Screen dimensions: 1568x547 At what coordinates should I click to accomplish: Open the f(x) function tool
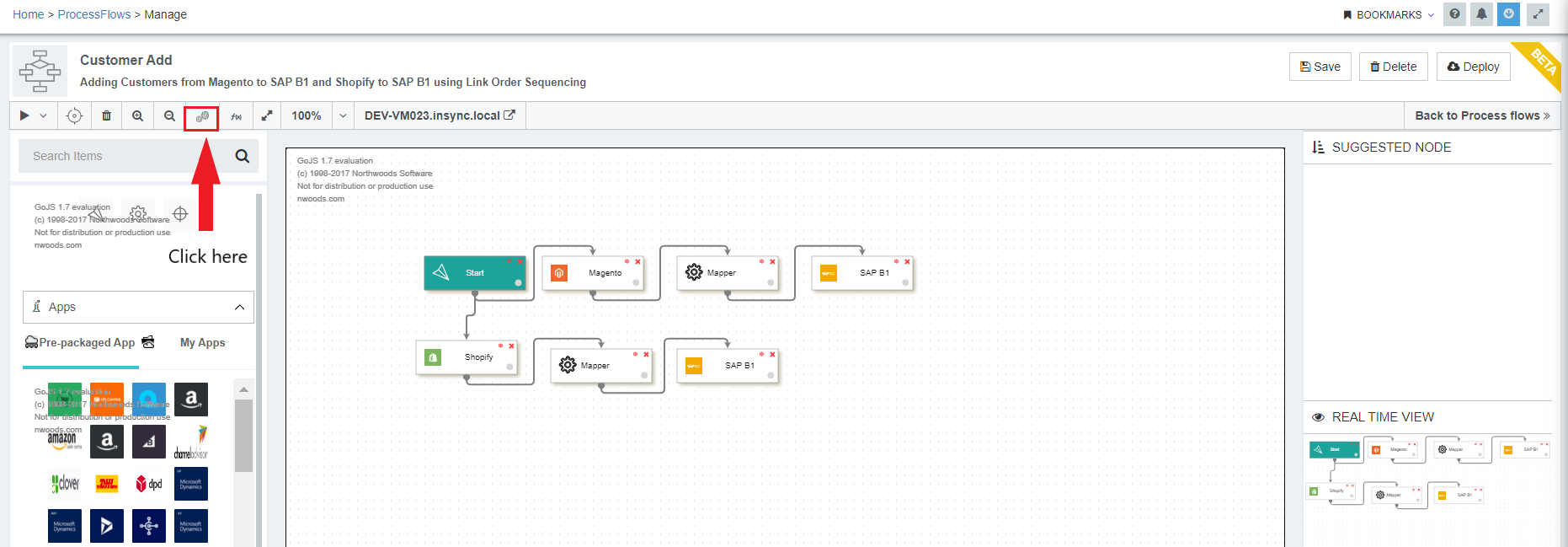(237, 116)
